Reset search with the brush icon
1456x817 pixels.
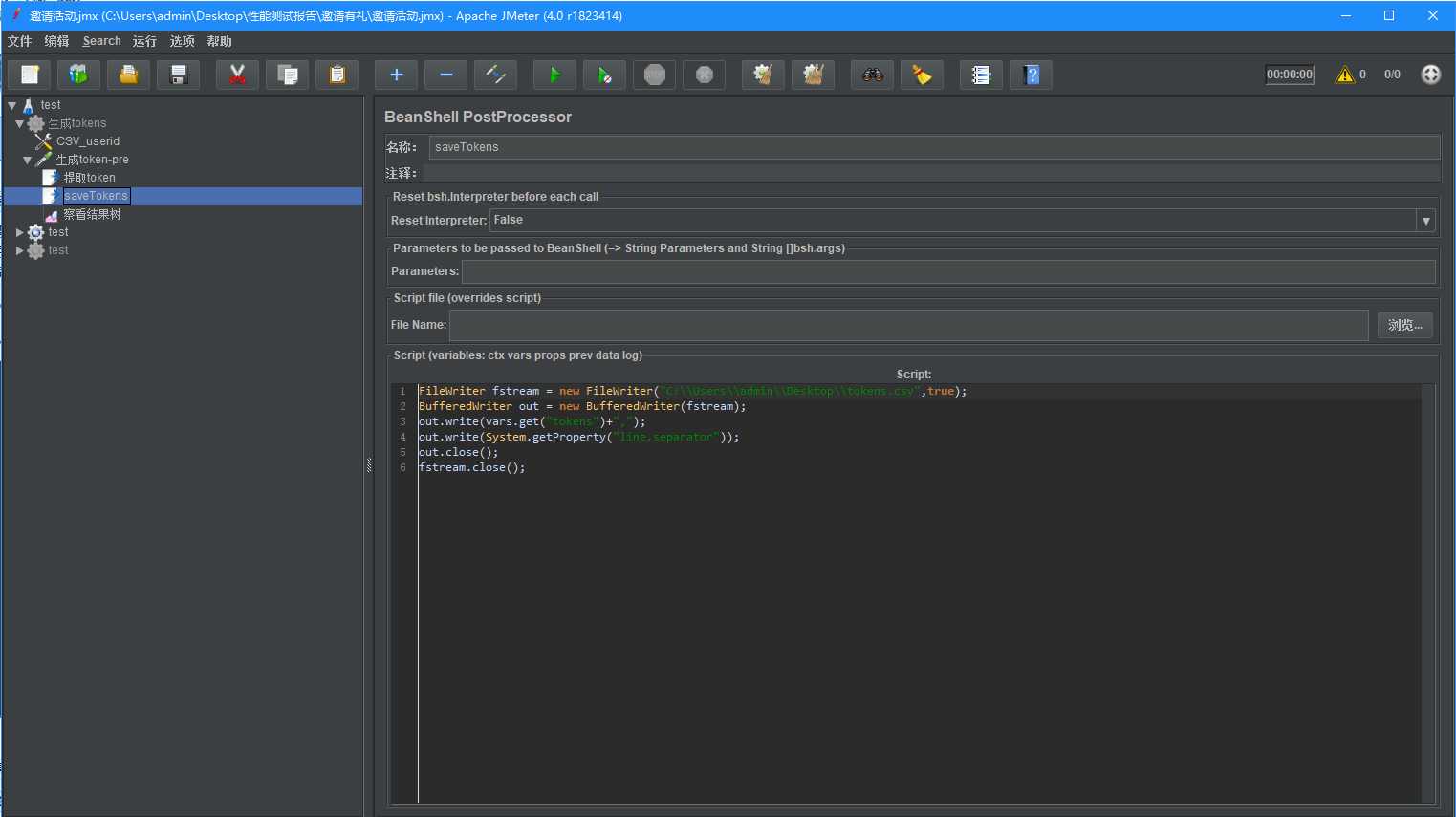pos(923,75)
